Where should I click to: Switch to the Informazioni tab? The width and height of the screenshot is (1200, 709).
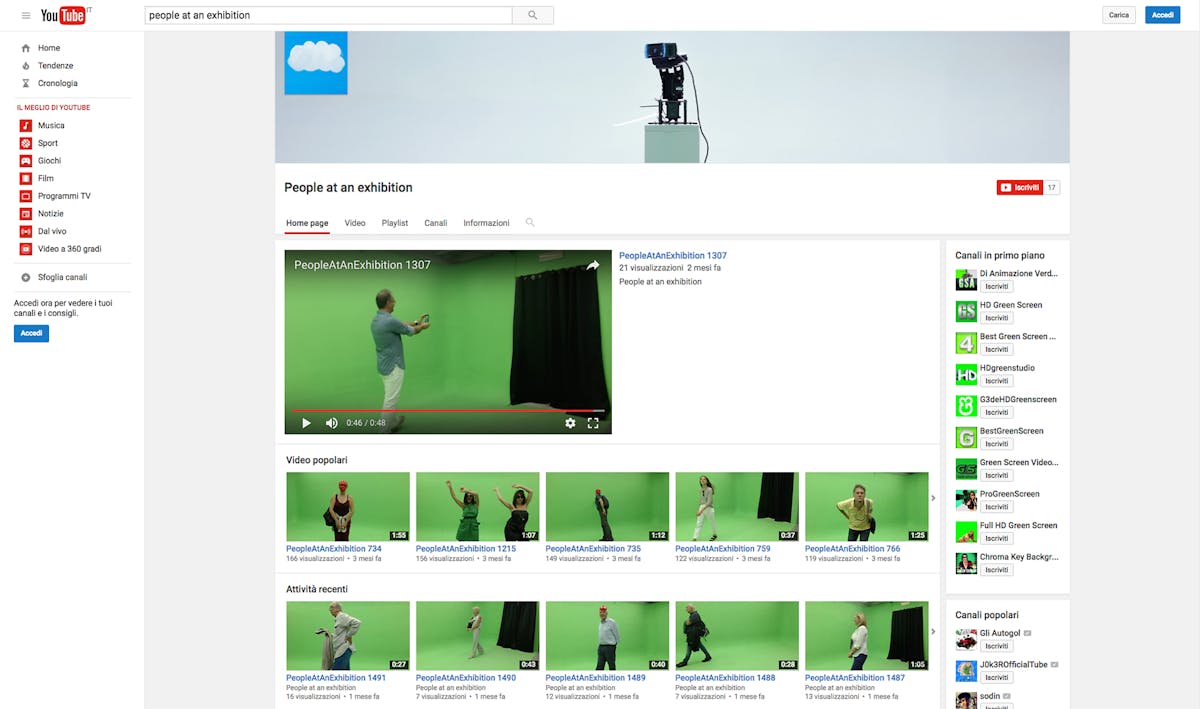(x=486, y=223)
